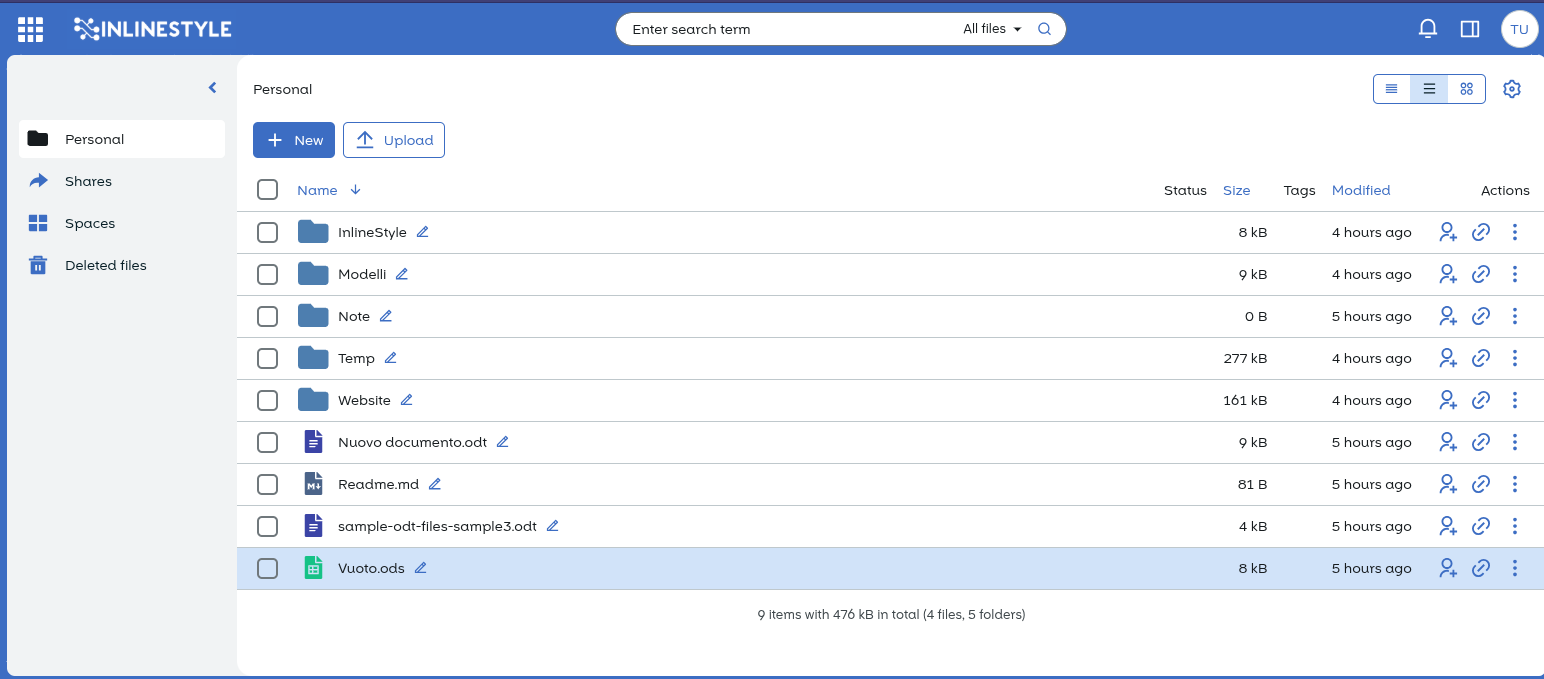Check the InlineStyle folder checkbox
This screenshot has width=1544, height=679.
coord(267,232)
